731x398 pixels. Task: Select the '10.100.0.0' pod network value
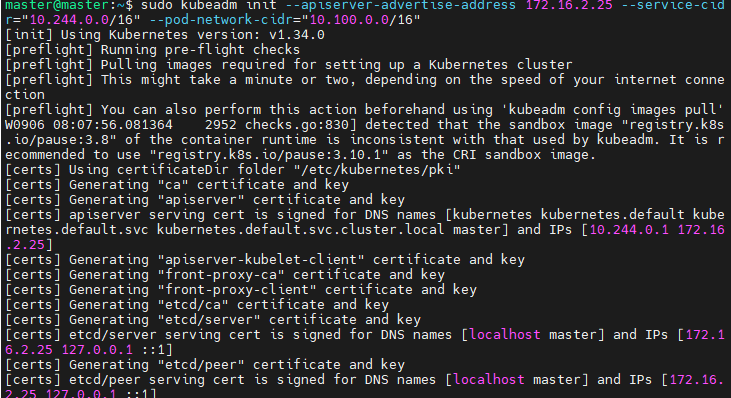pos(349,20)
